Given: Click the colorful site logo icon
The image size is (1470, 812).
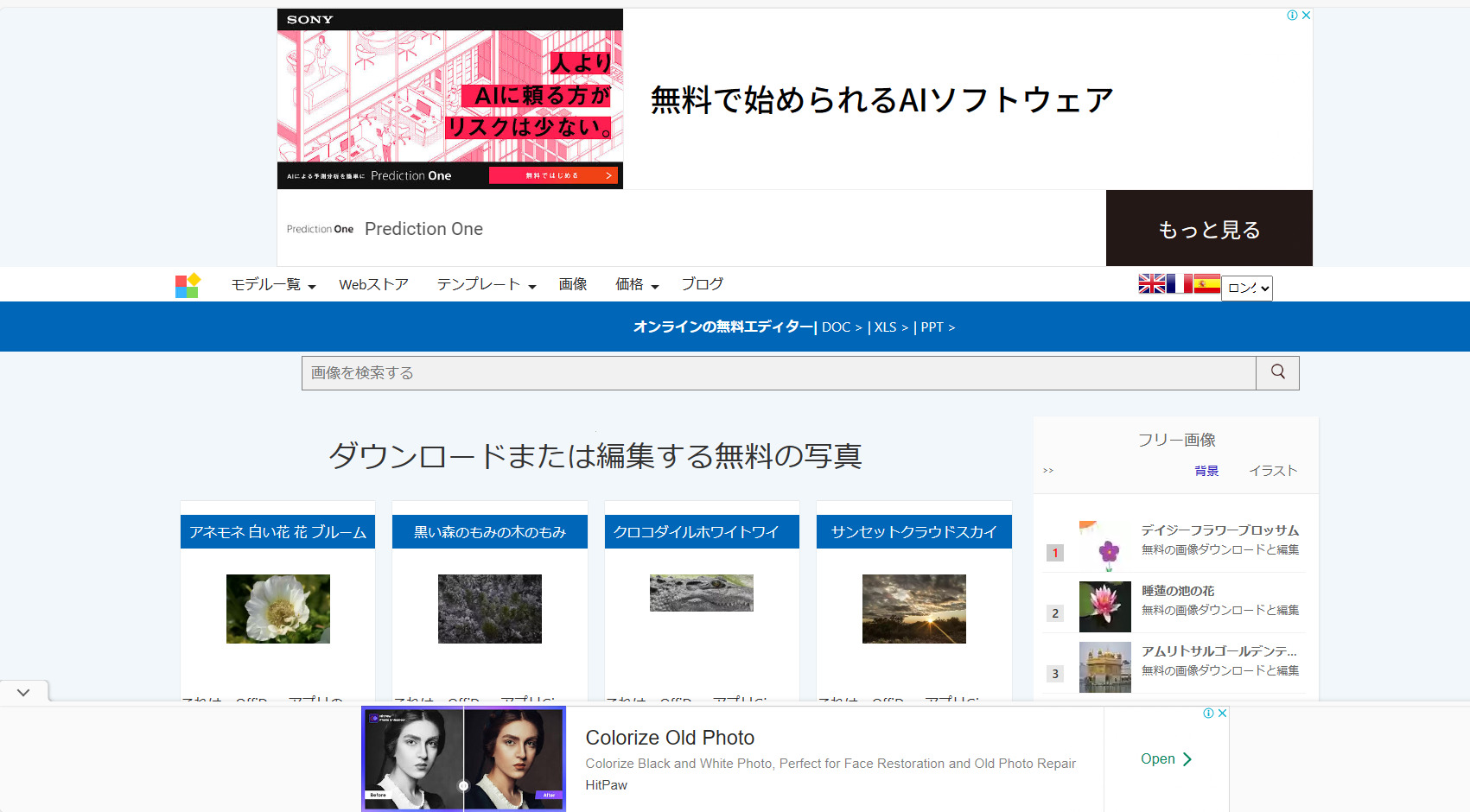Looking at the screenshot, I should coord(188,285).
